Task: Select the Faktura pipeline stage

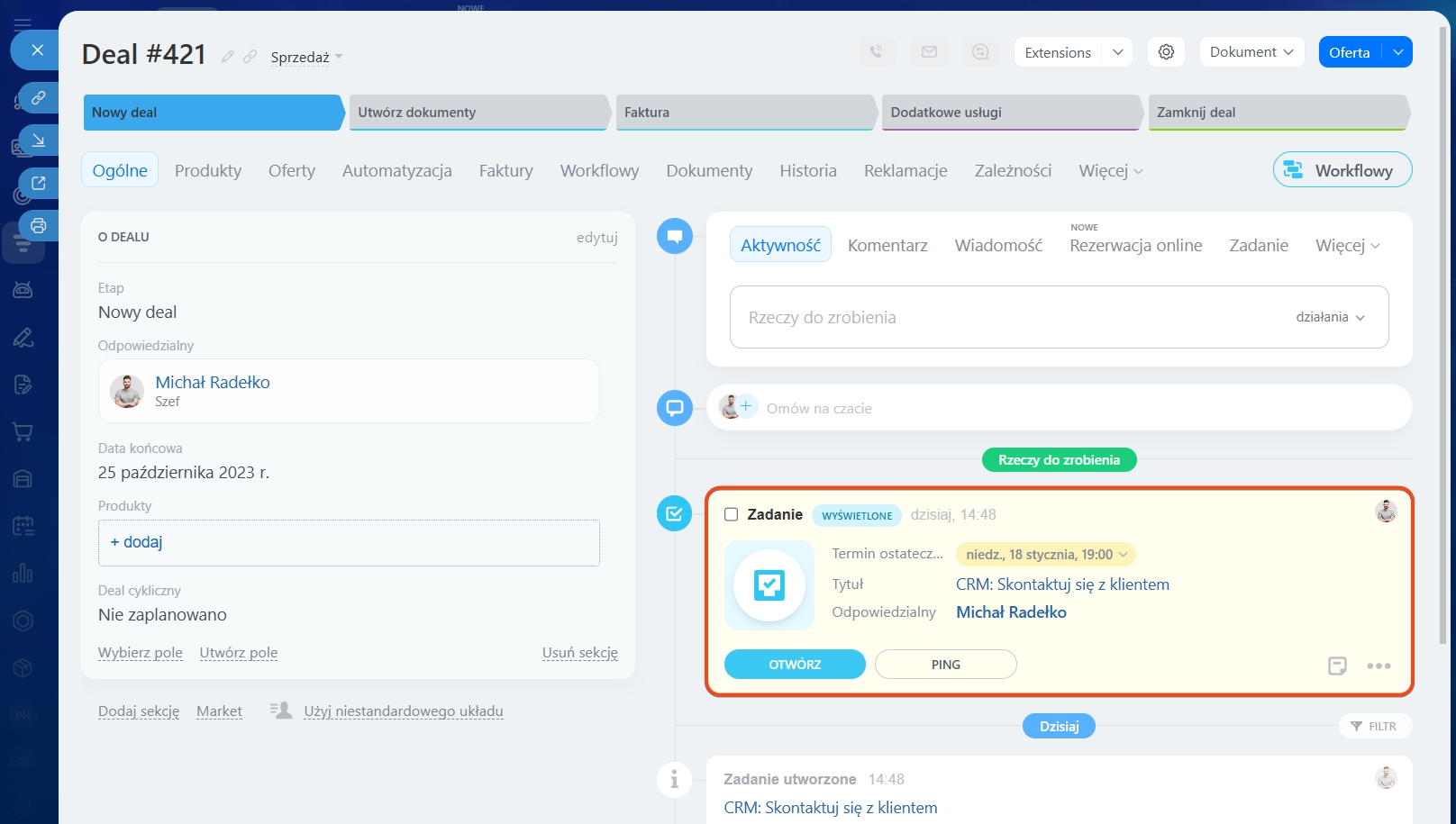Action: (744, 113)
